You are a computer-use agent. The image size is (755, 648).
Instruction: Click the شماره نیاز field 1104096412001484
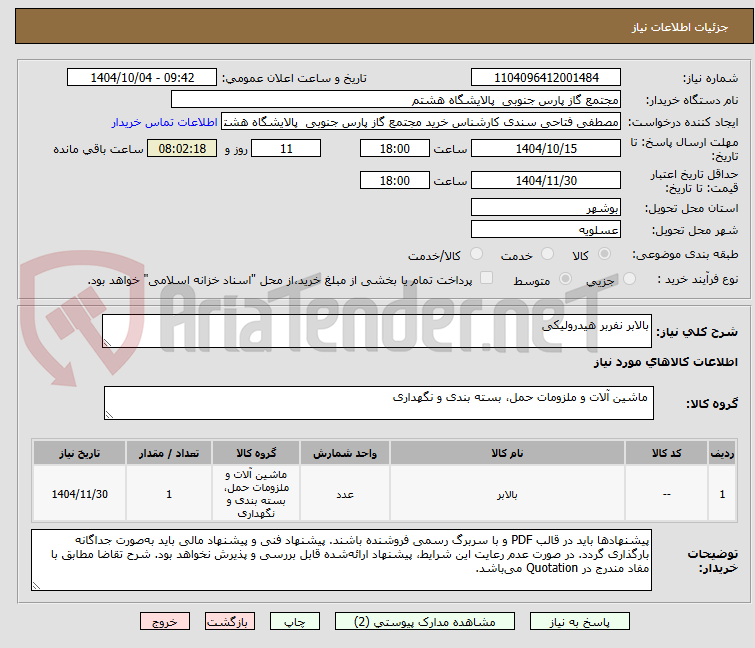(x=546, y=78)
